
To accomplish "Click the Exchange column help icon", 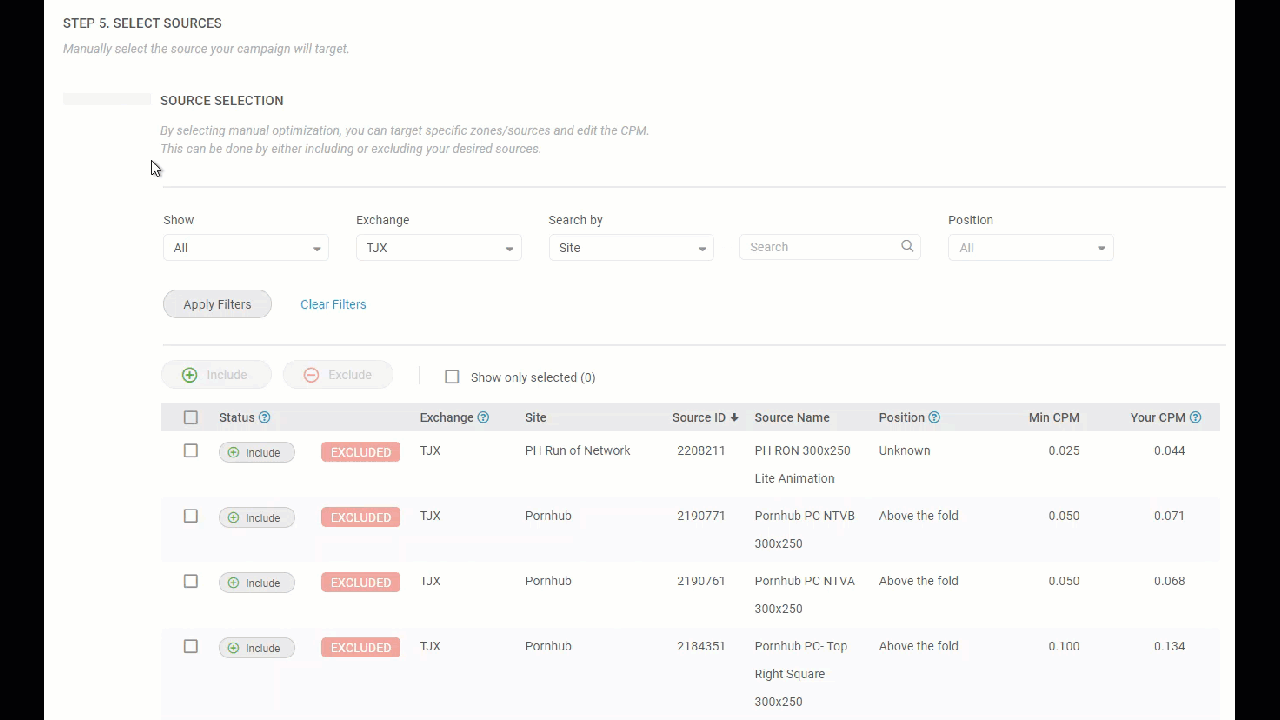I will [483, 418].
